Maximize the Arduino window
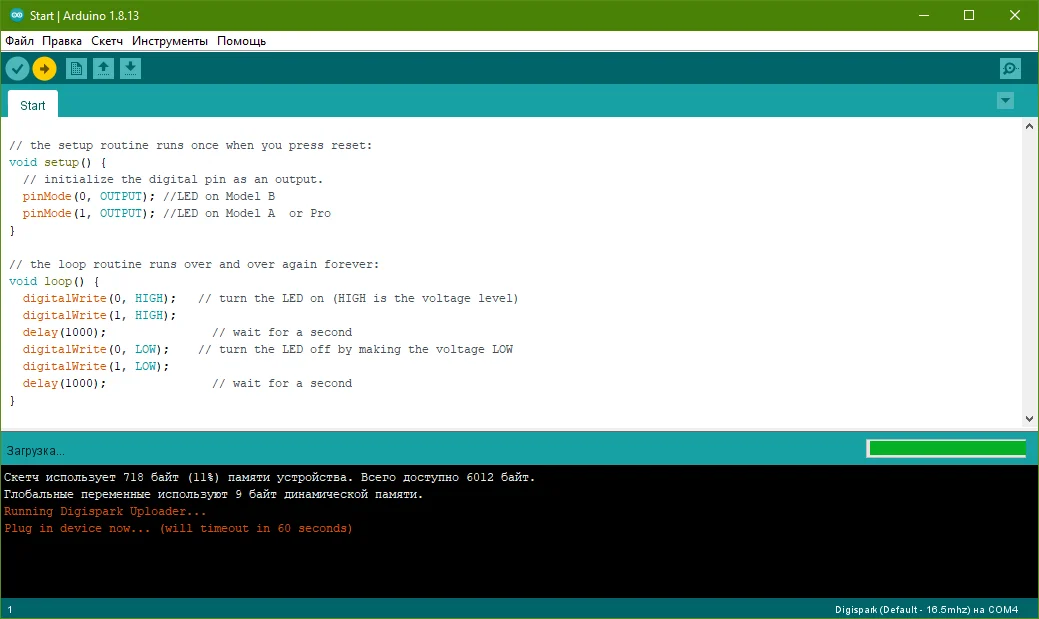This screenshot has width=1039, height=619. tap(969, 15)
